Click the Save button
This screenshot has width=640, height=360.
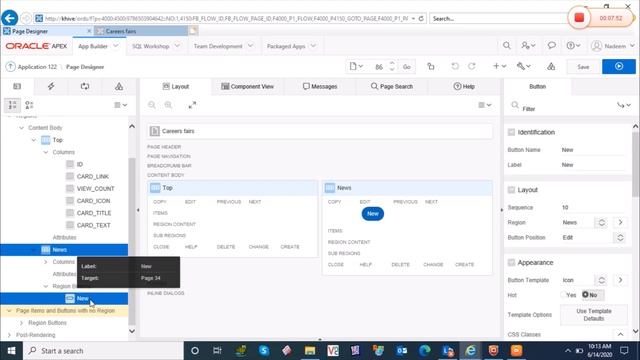pyautogui.click(x=583, y=67)
